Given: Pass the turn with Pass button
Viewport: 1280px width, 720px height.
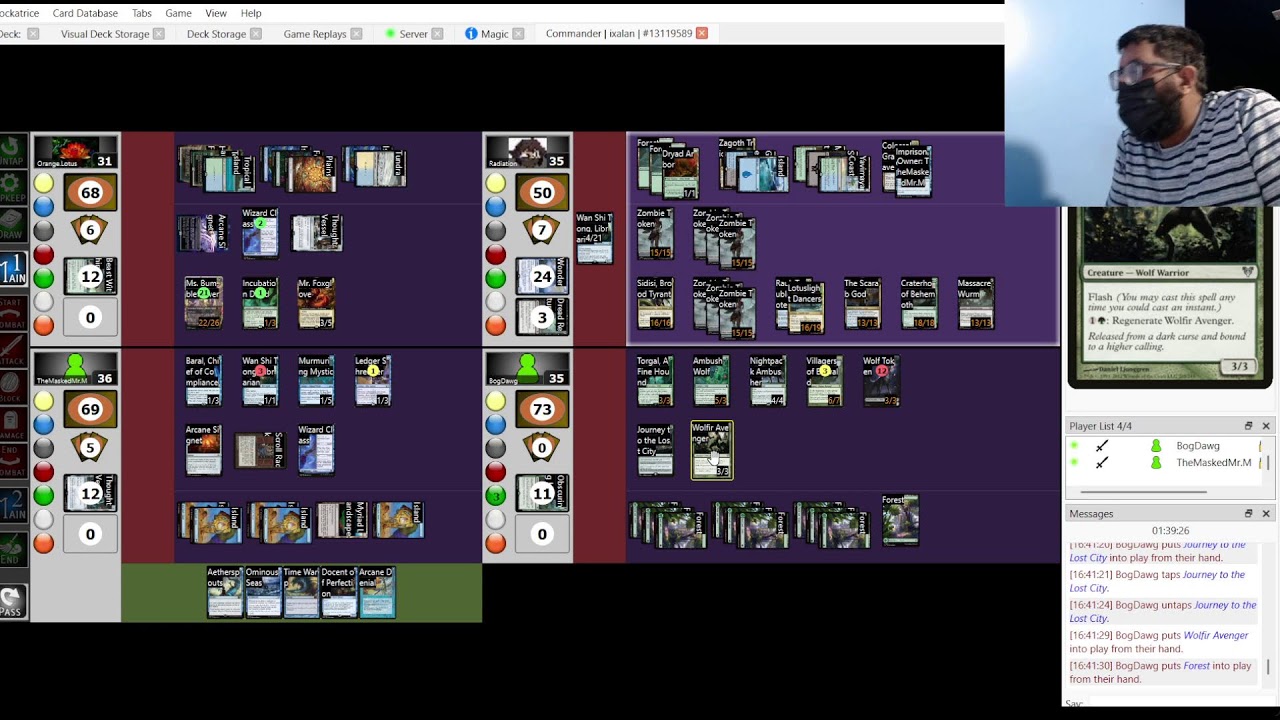Looking at the screenshot, I should (x=12, y=600).
